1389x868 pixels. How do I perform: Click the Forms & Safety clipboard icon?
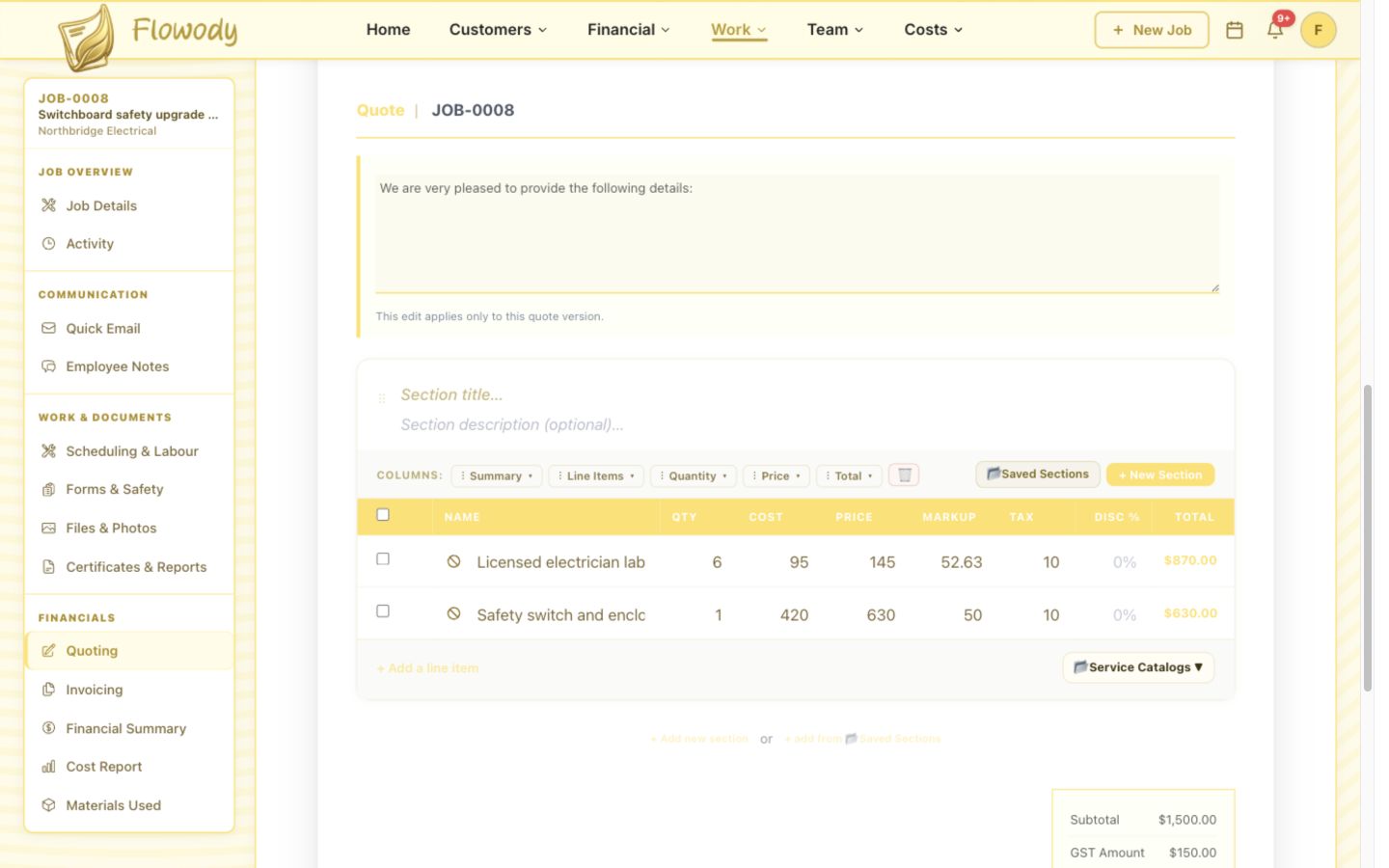48,490
